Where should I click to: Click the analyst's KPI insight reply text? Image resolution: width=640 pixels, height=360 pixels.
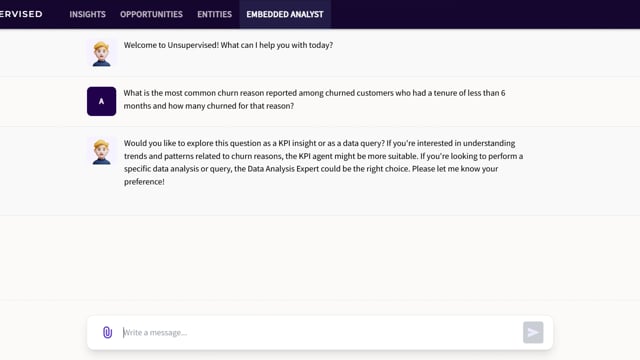pos(323,162)
